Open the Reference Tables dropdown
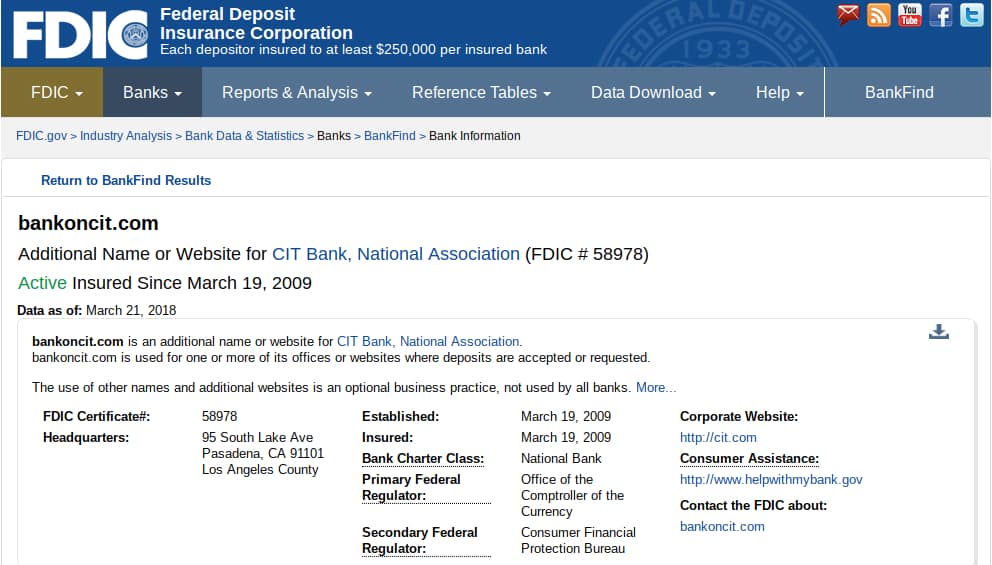 [x=481, y=92]
